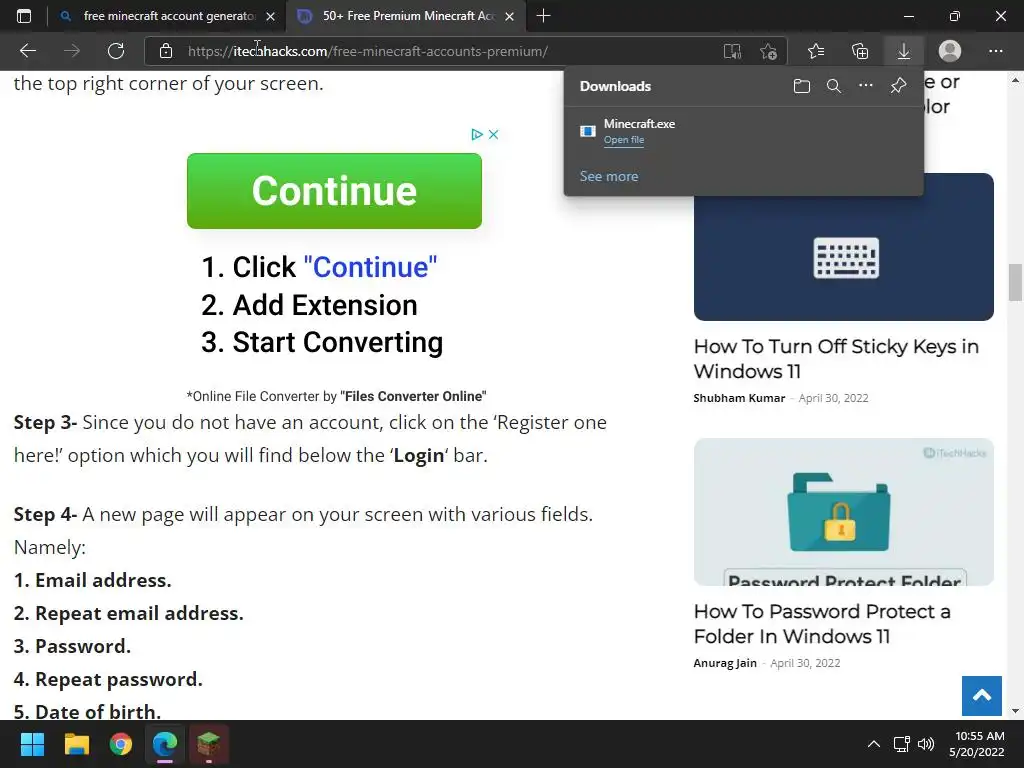Image resolution: width=1024 pixels, height=768 pixels.
Task: Add this page to favorites
Action: tap(769, 51)
